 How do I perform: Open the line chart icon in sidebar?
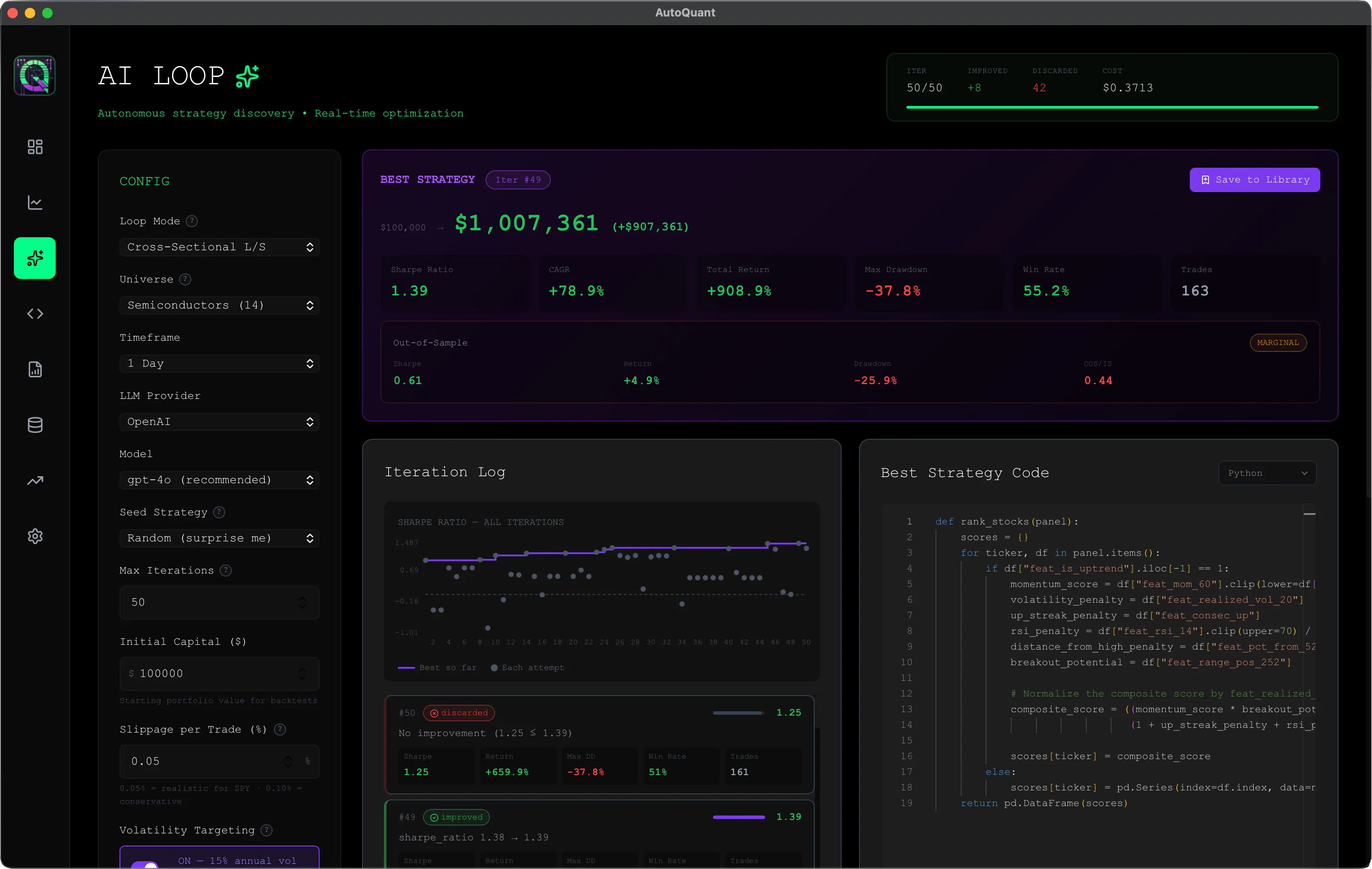[35, 202]
